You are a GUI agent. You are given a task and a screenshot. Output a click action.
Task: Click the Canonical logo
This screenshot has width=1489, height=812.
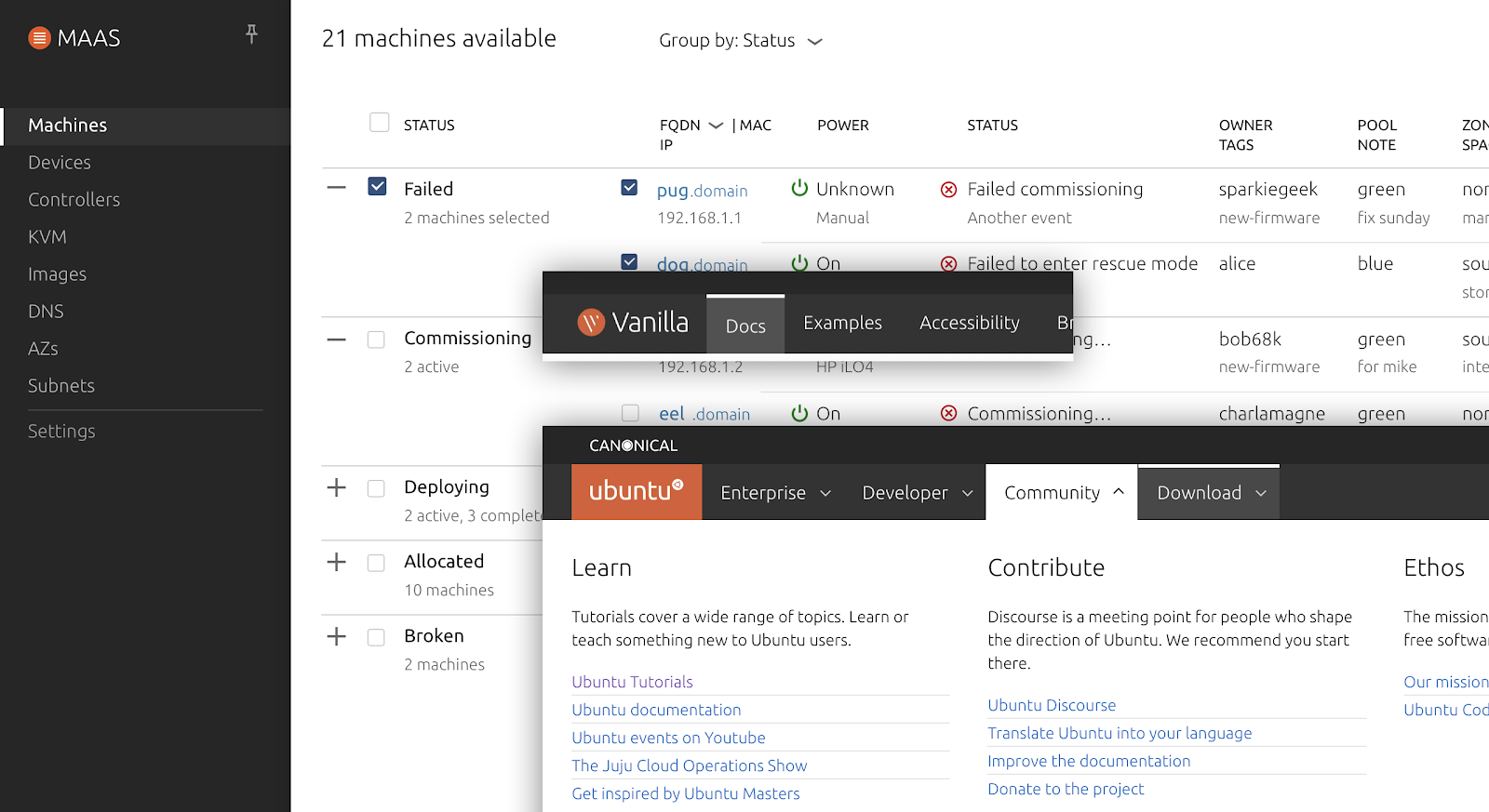(x=633, y=446)
